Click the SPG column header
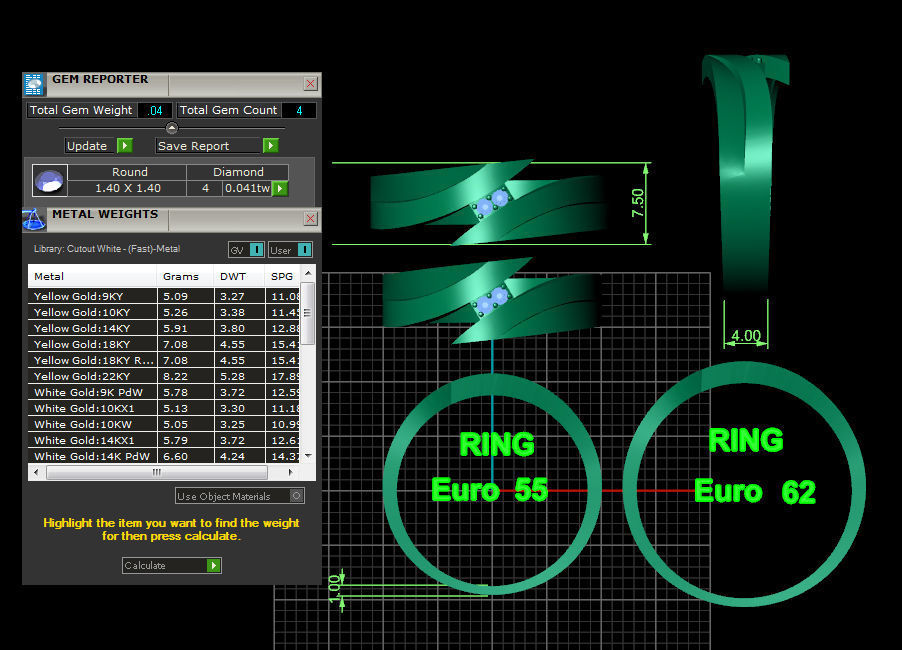This screenshot has height=650, width=902. pos(282,276)
